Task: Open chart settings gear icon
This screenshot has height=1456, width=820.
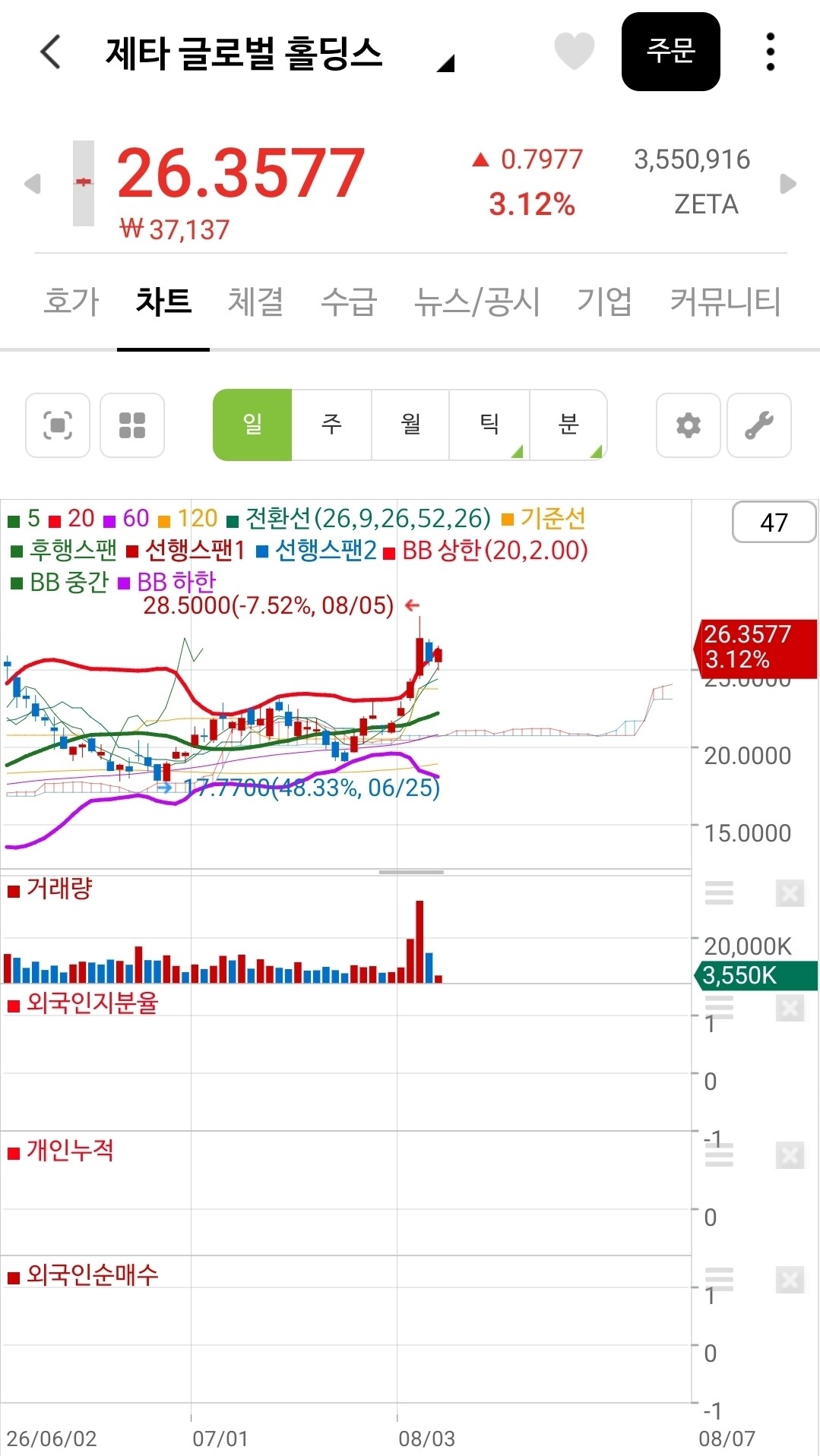Action: point(689,425)
